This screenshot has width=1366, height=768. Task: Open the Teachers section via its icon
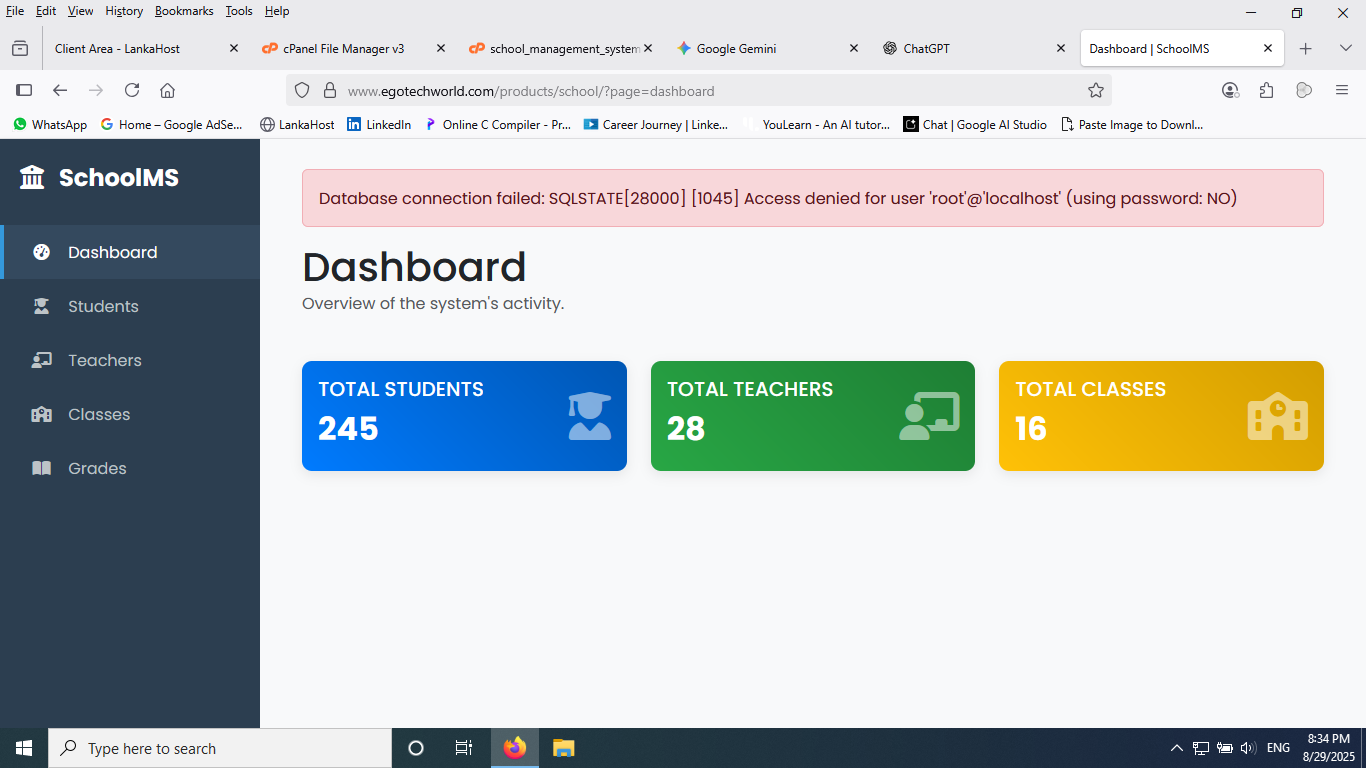(x=41, y=360)
